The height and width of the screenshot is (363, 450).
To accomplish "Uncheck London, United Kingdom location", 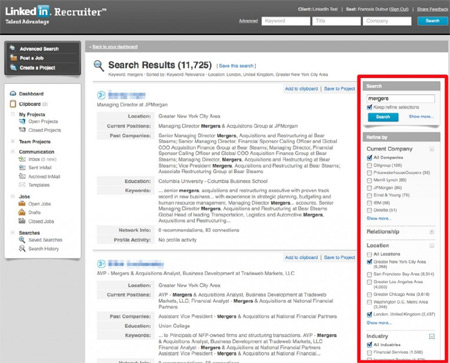I will (369, 314).
